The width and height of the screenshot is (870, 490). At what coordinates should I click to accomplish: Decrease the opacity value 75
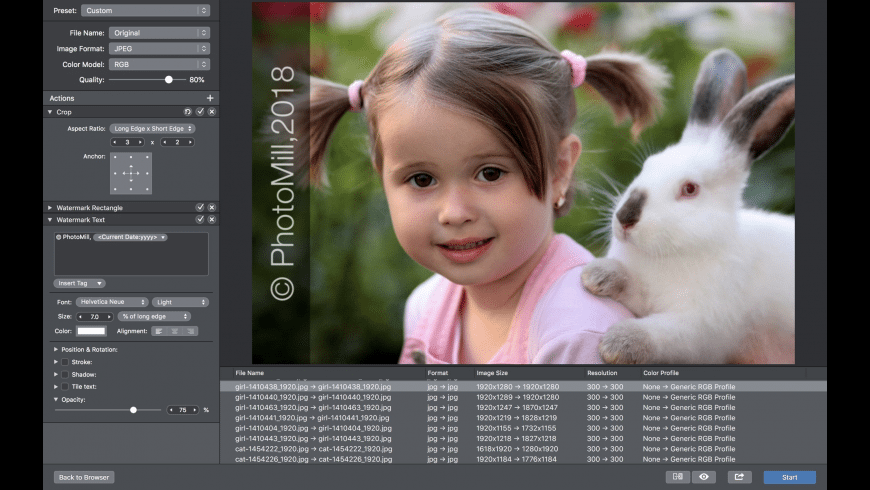(x=171, y=410)
